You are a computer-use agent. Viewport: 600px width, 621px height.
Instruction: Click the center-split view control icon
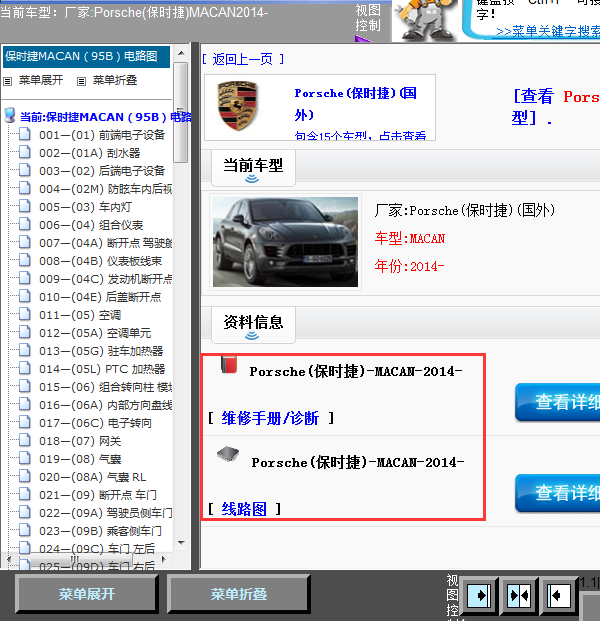519,596
